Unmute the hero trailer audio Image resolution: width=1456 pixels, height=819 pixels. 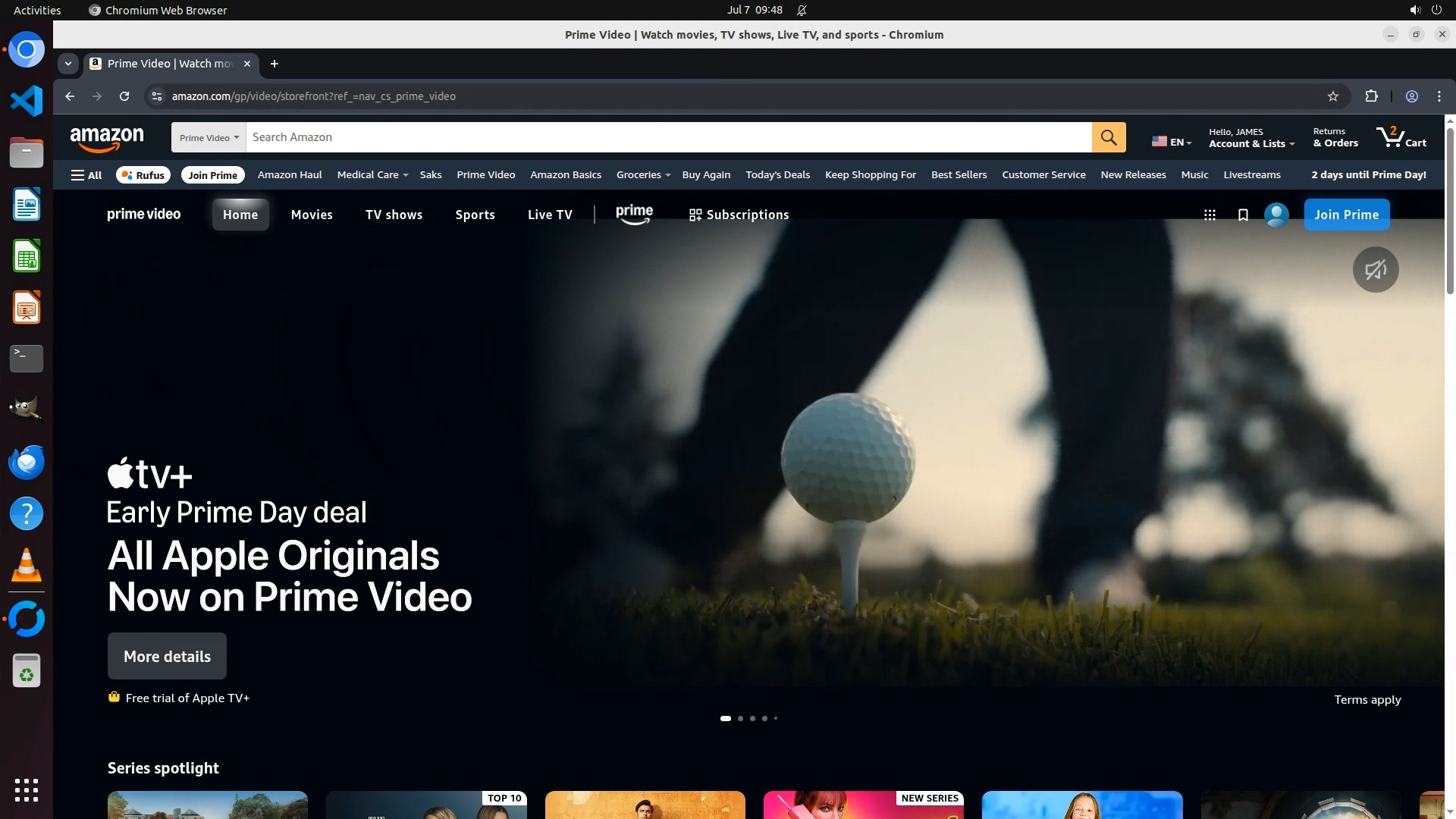coord(1375,269)
